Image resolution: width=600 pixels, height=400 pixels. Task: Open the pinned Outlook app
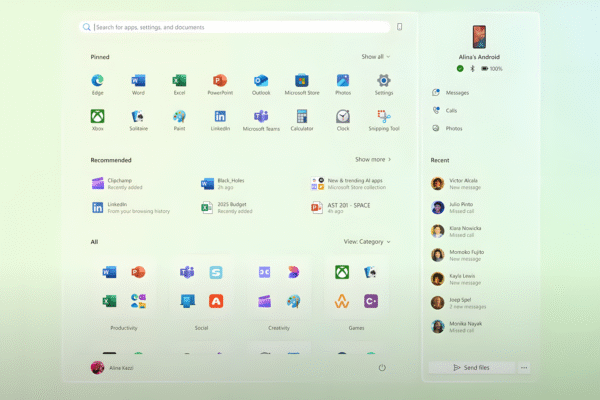261,84
